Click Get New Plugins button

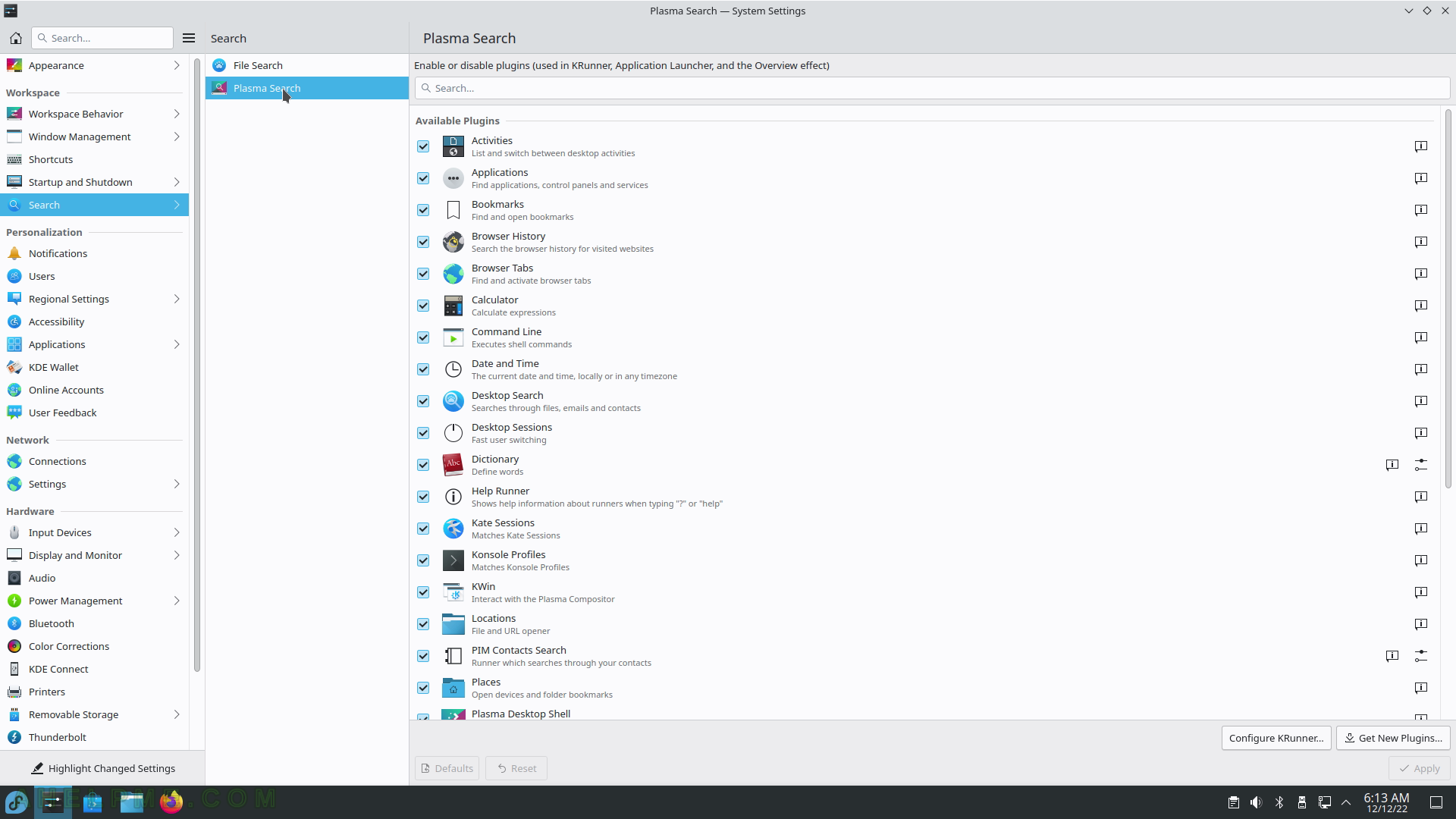pos(1393,738)
